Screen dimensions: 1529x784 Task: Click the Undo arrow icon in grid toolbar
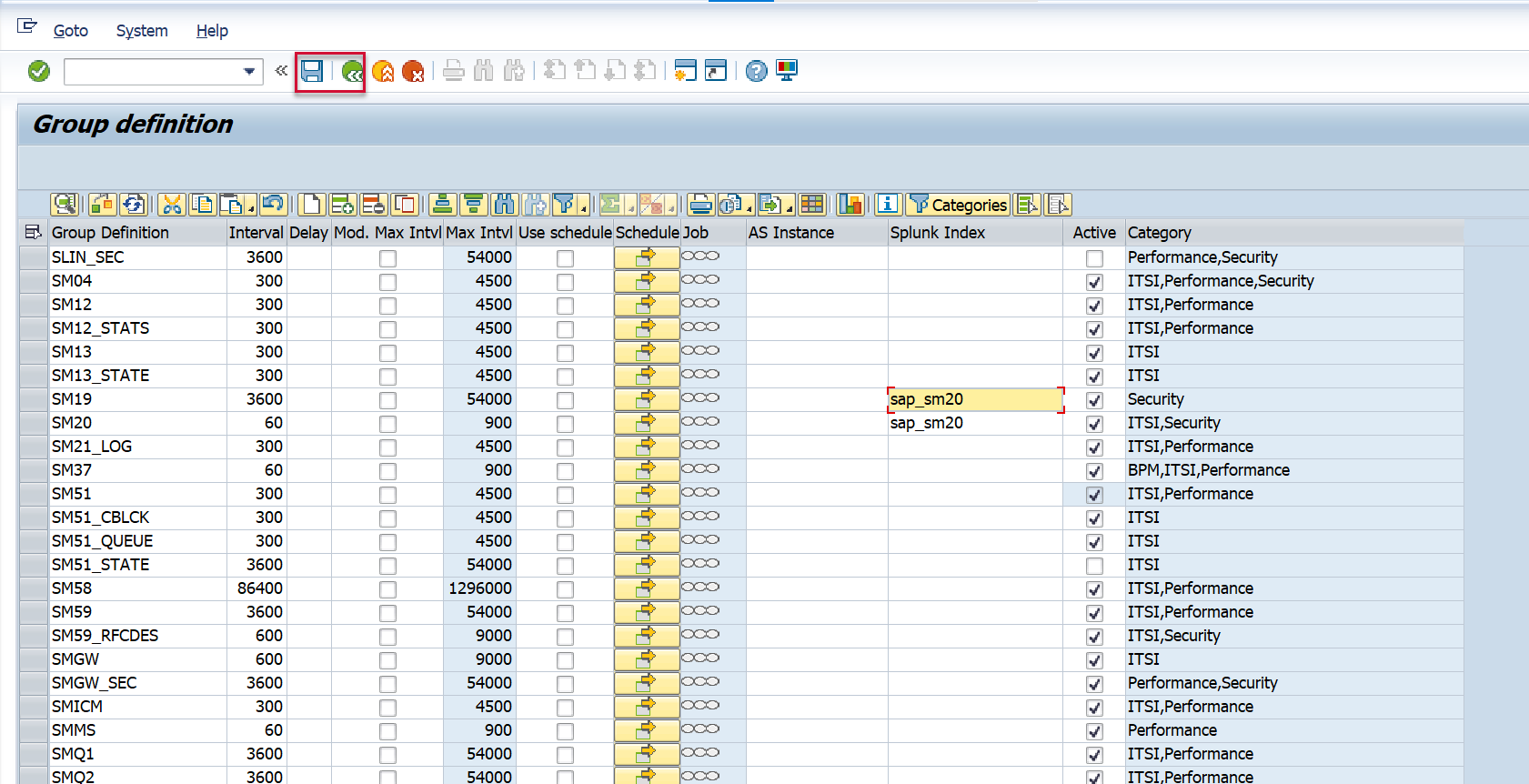[x=272, y=205]
